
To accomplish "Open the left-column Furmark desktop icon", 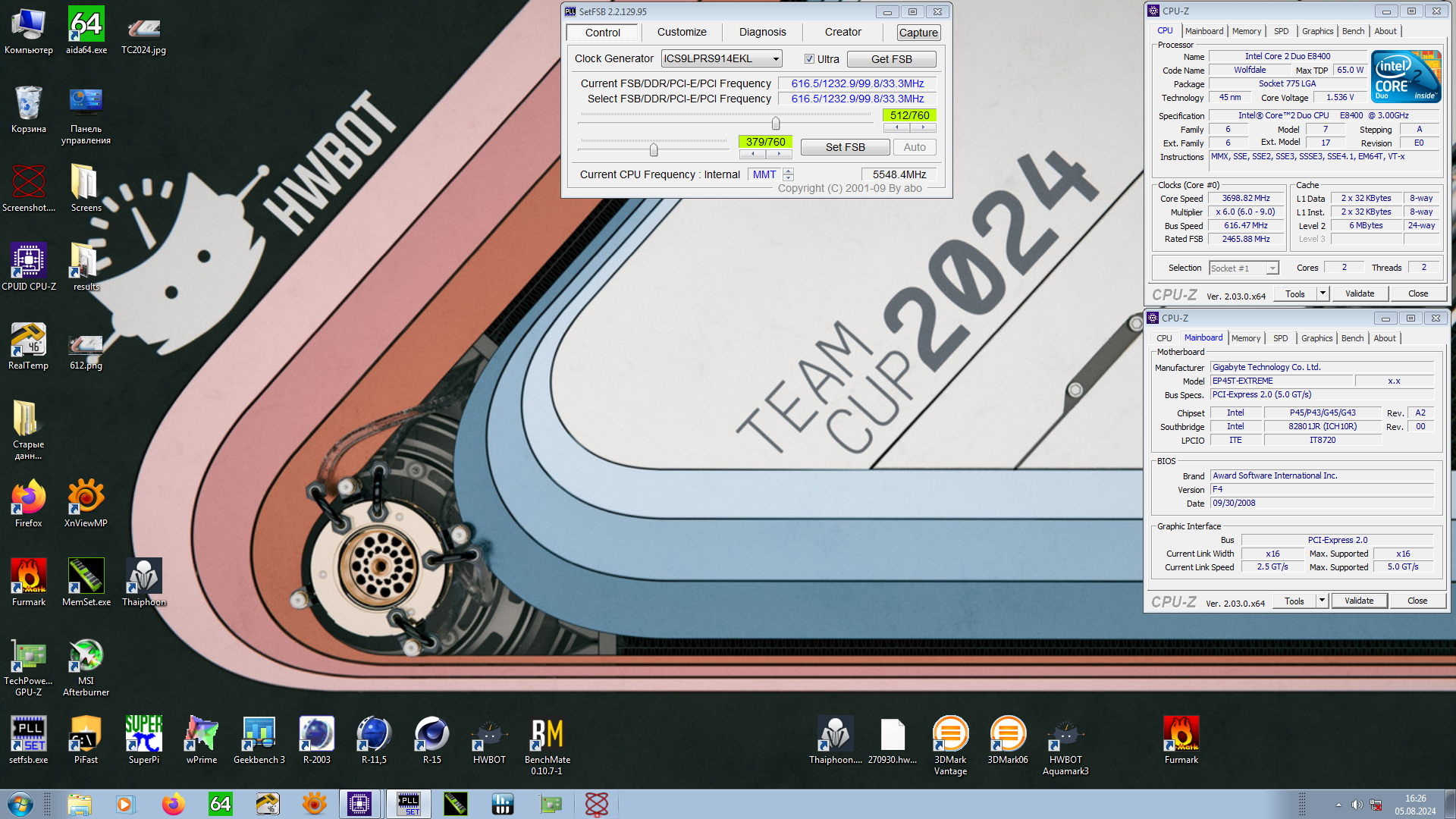I will [x=29, y=582].
